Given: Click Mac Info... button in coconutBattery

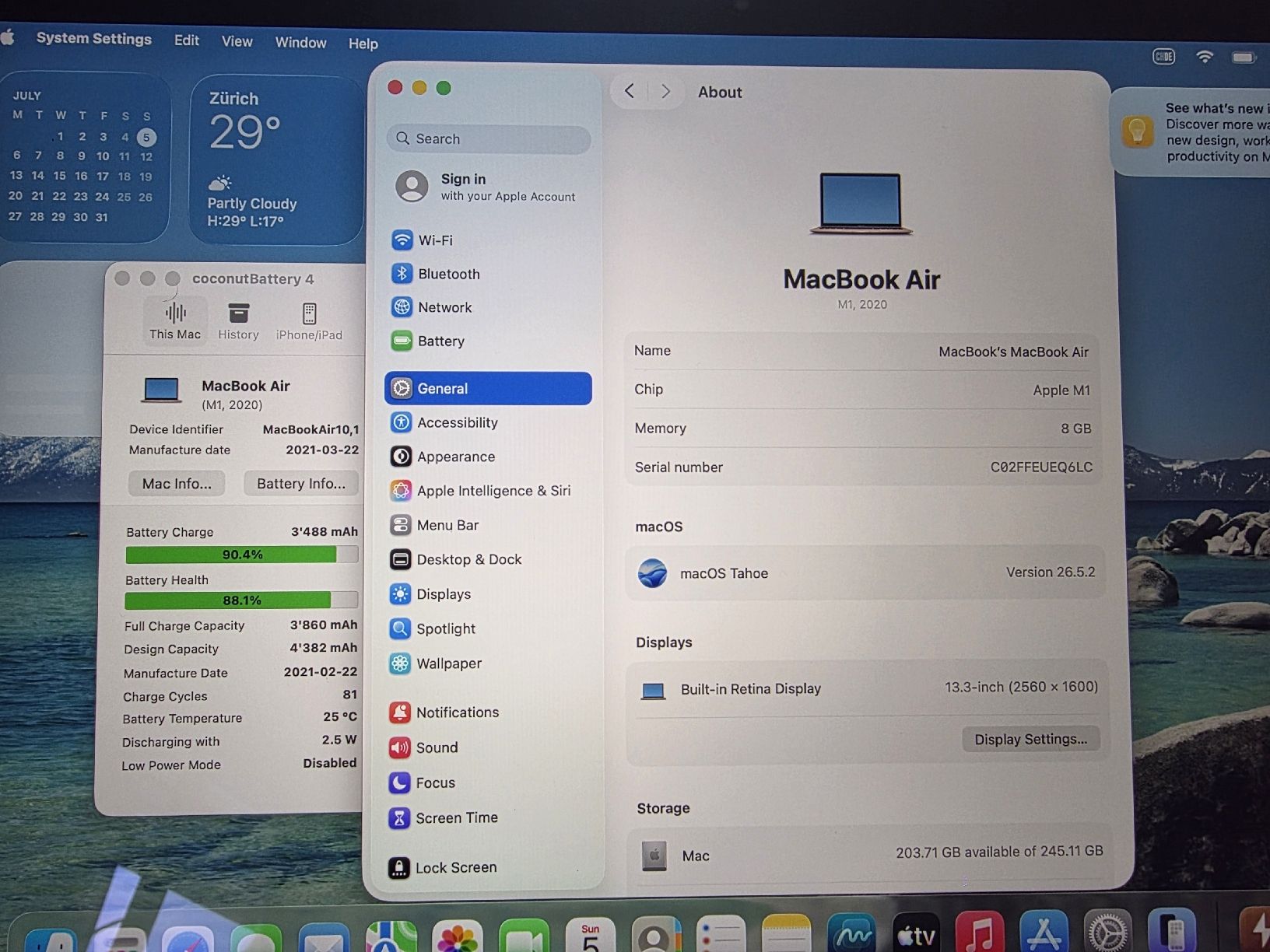Looking at the screenshot, I should pos(177,483).
